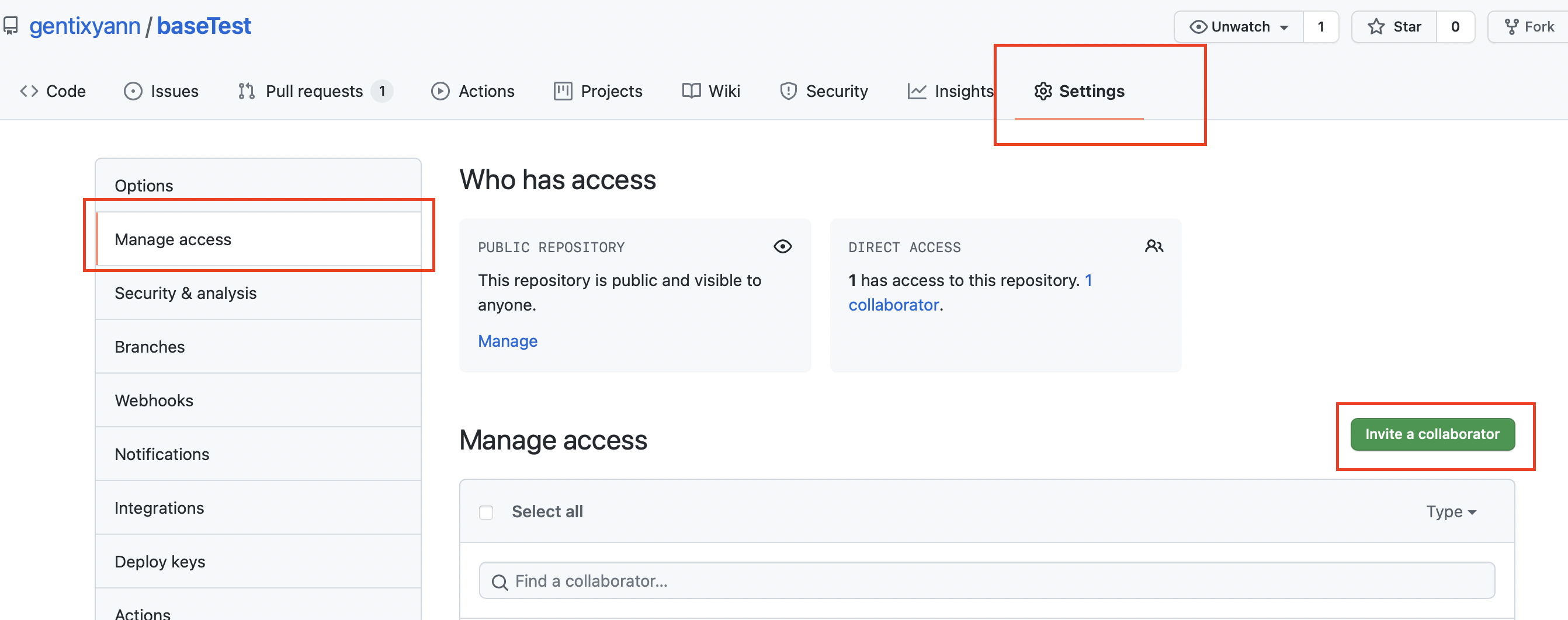
Task: Open Deploy keys settings
Action: pyautogui.click(x=258, y=561)
